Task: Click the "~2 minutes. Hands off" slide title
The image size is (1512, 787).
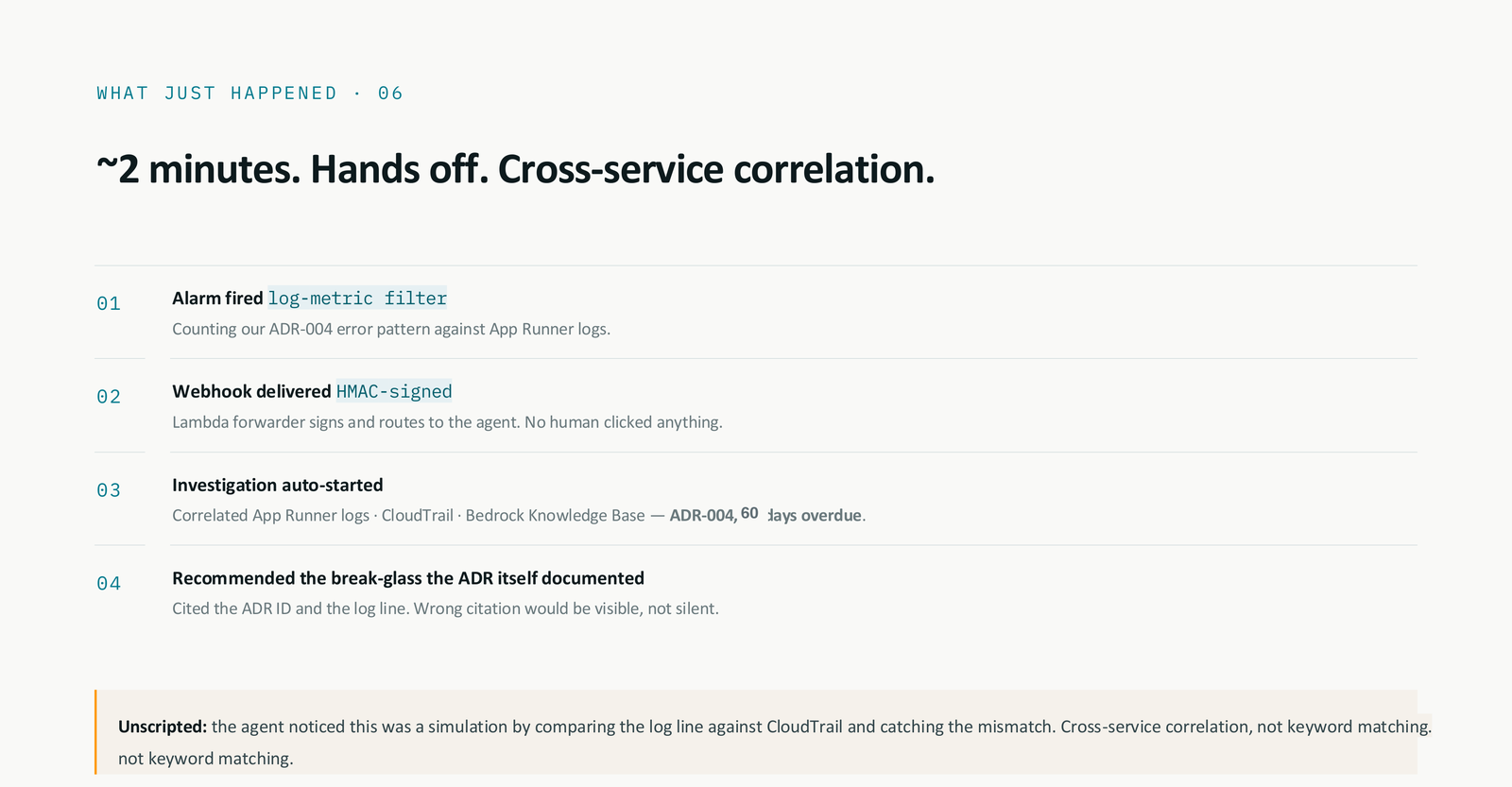Action: (515, 170)
